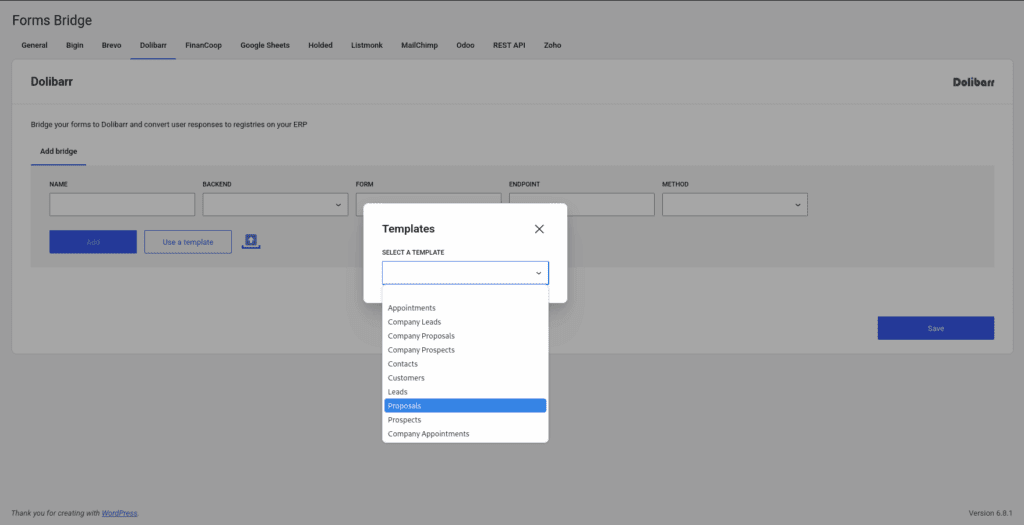Viewport: 1024px width, 525px height.
Task: Expand the Backend dropdown
Action: pyautogui.click(x=275, y=204)
